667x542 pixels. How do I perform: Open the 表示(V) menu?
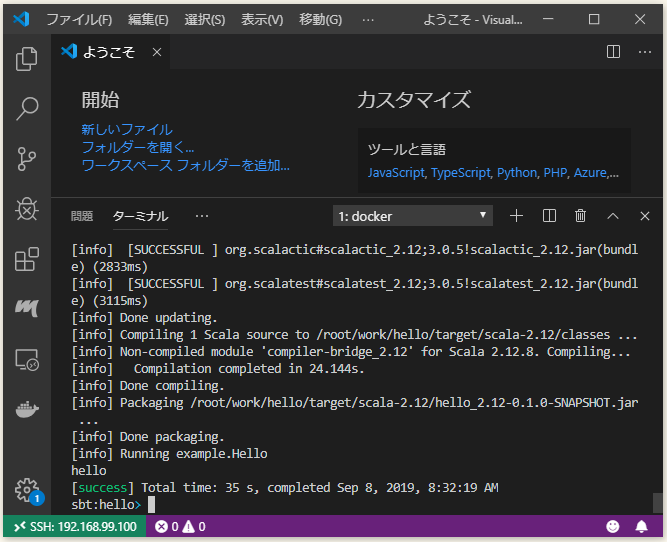[262, 20]
